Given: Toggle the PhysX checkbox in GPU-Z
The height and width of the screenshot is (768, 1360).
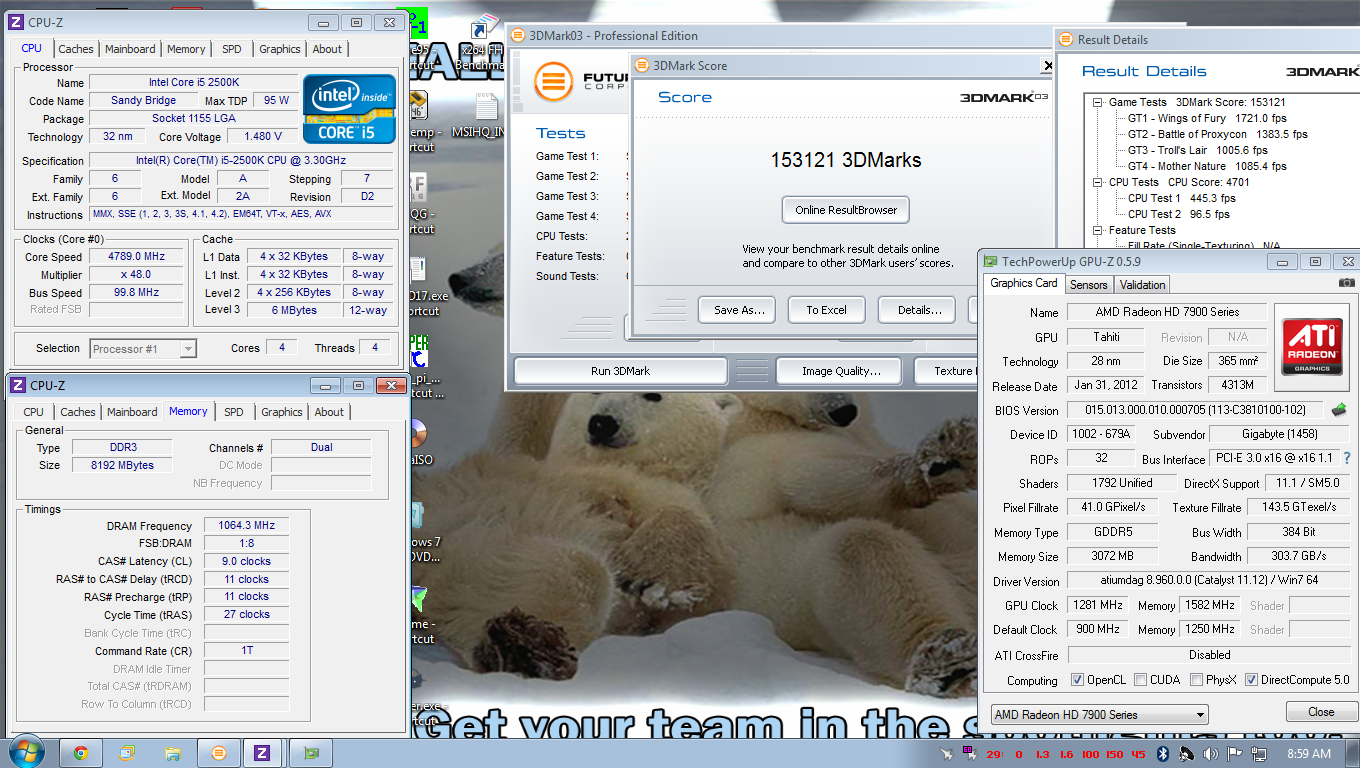Looking at the screenshot, I should click(x=1196, y=680).
